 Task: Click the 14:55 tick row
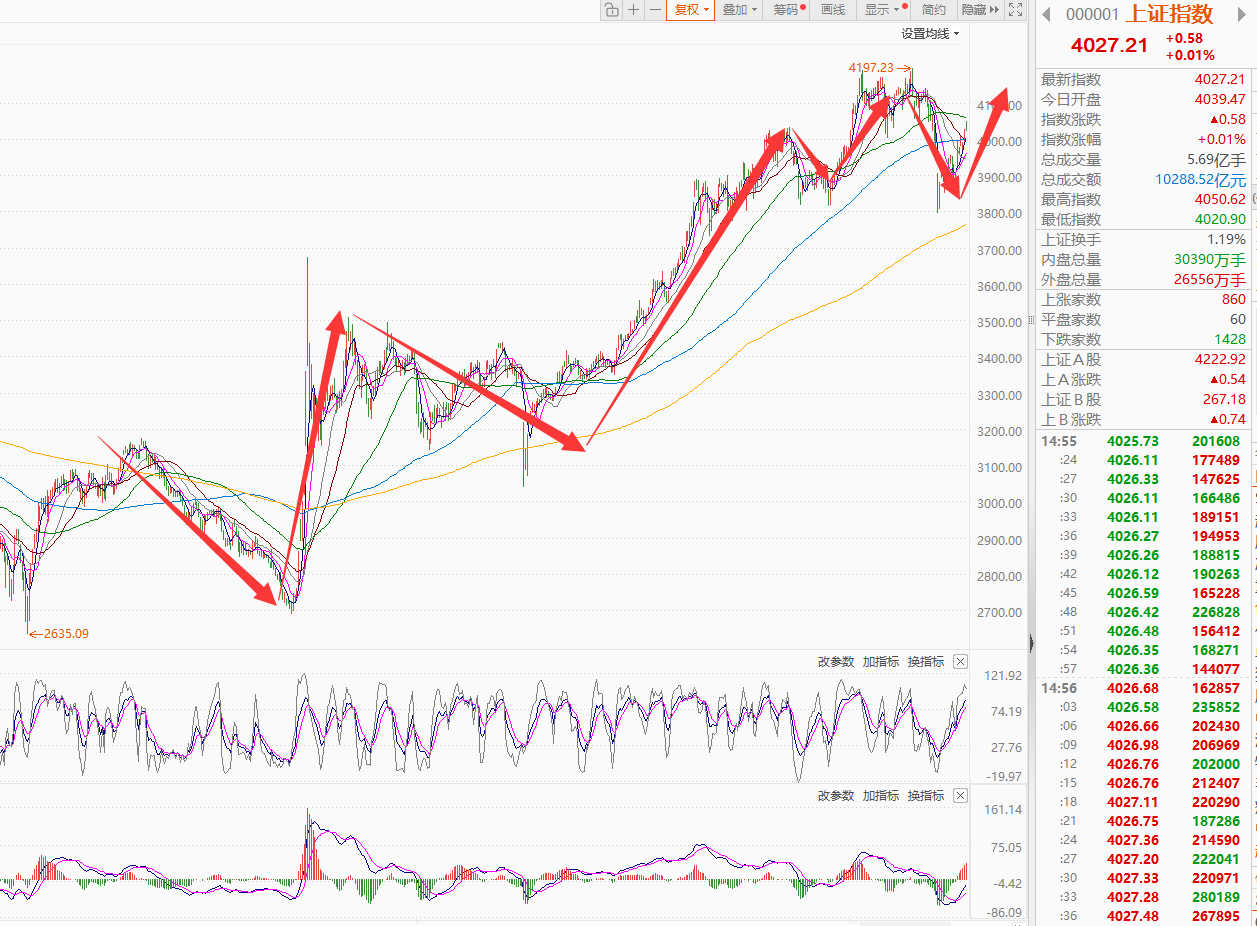pyautogui.click(x=1144, y=441)
